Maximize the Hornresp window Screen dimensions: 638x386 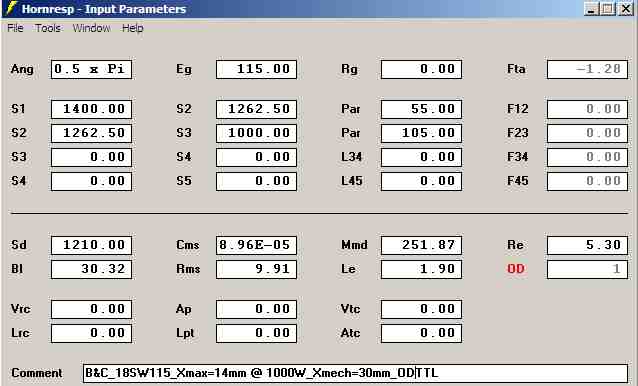(x=608, y=9)
